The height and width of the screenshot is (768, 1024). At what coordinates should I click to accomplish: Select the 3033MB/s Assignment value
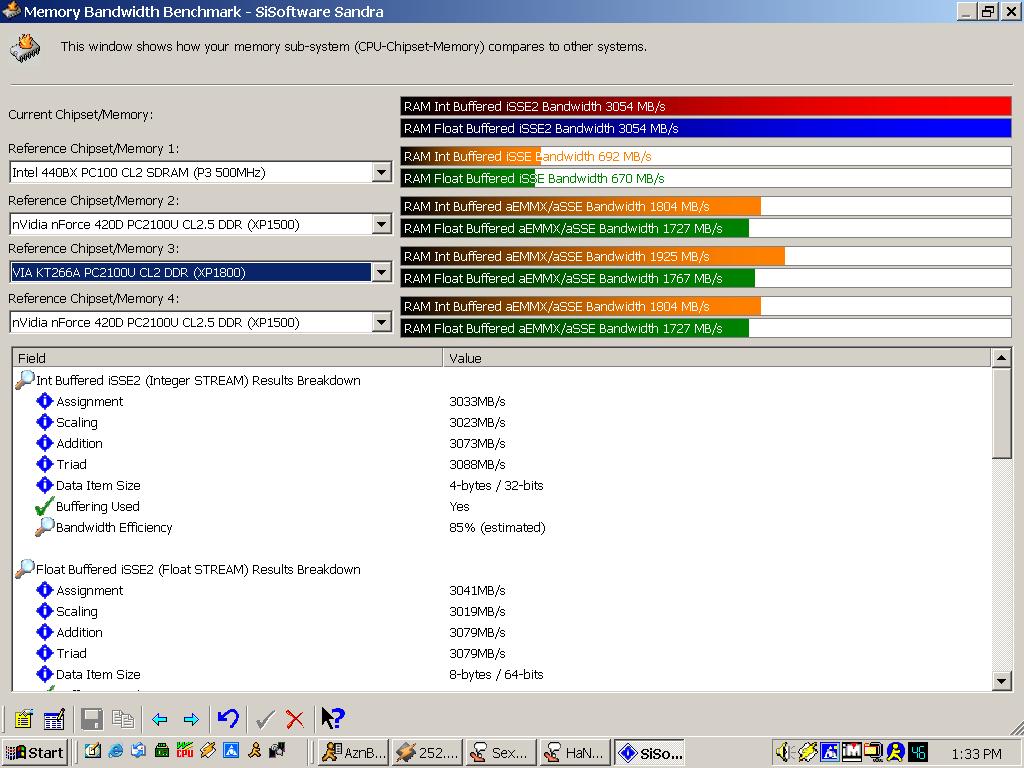[x=477, y=402]
